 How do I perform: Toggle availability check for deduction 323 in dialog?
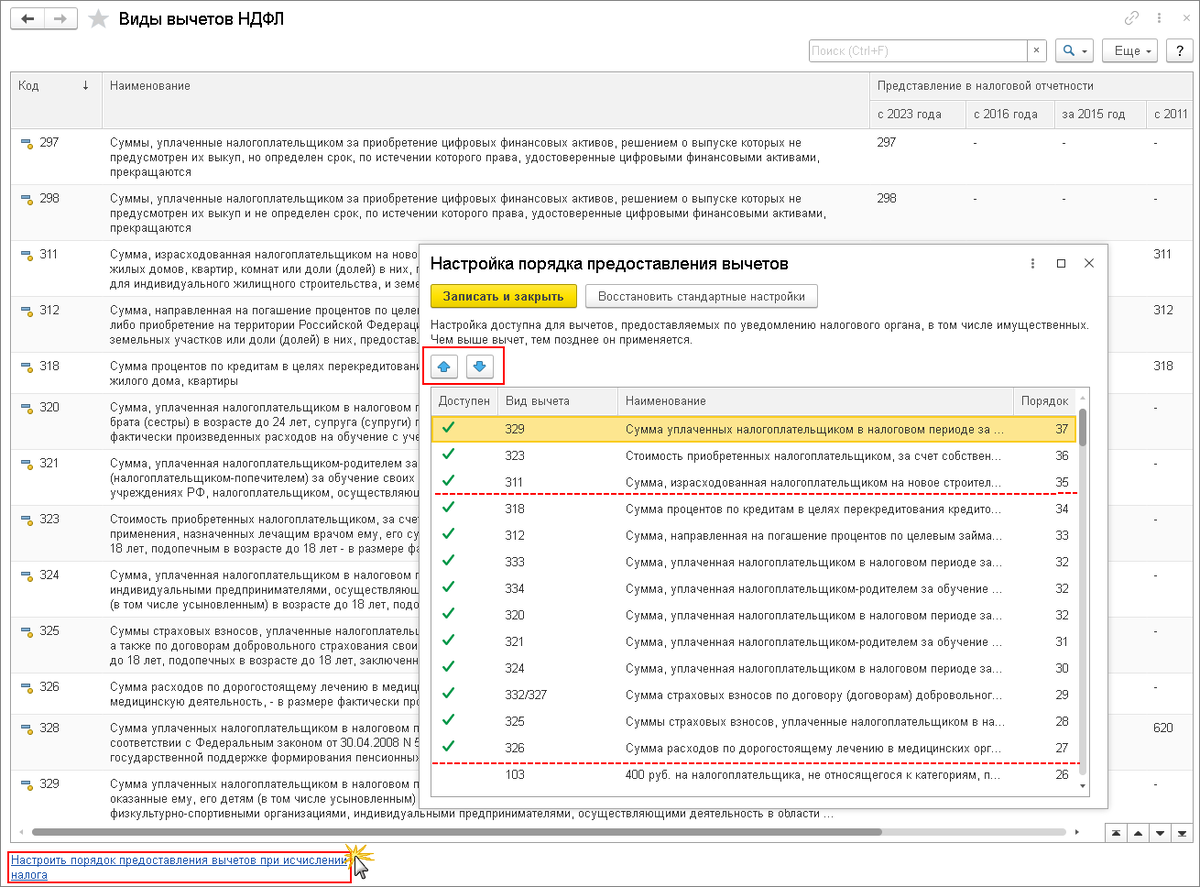point(448,455)
